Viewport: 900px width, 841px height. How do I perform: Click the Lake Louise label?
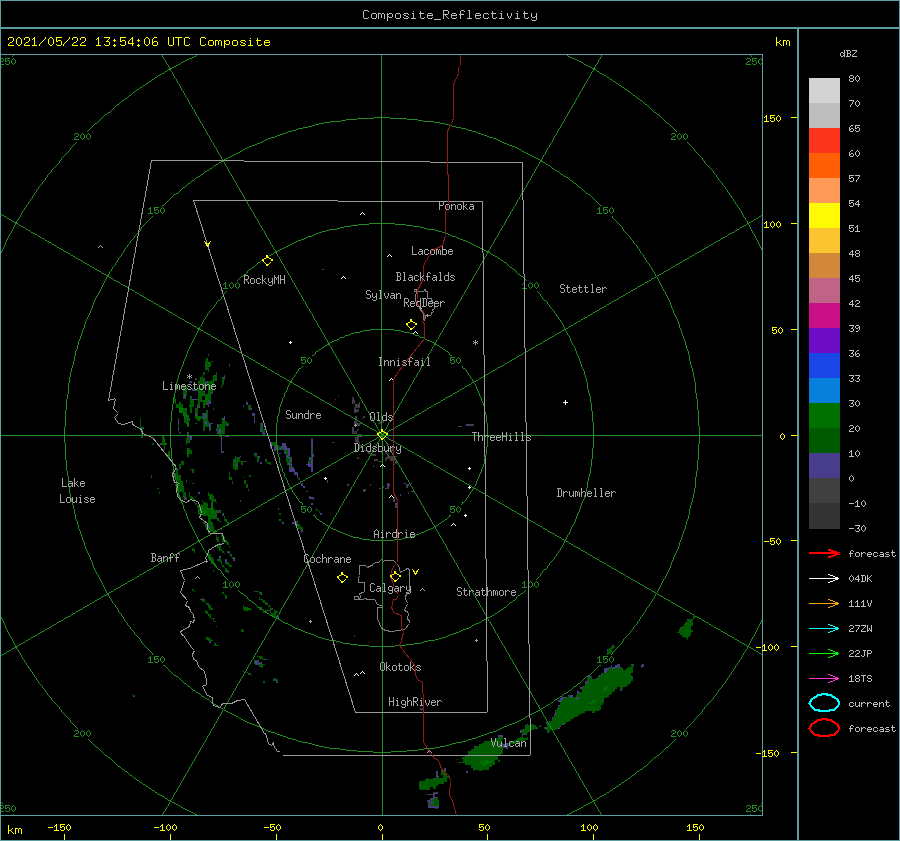click(x=77, y=491)
